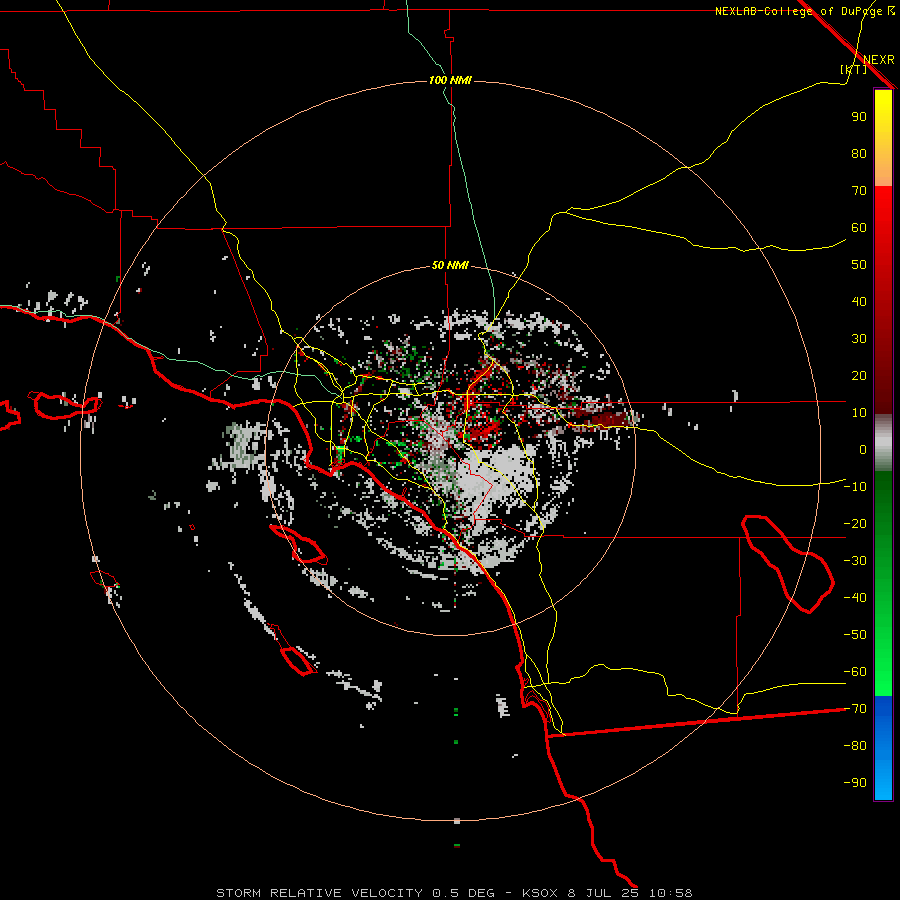This screenshot has height=900, width=900.
Task: Pick the yellow top segment of velocity scale
Action: click(883, 138)
